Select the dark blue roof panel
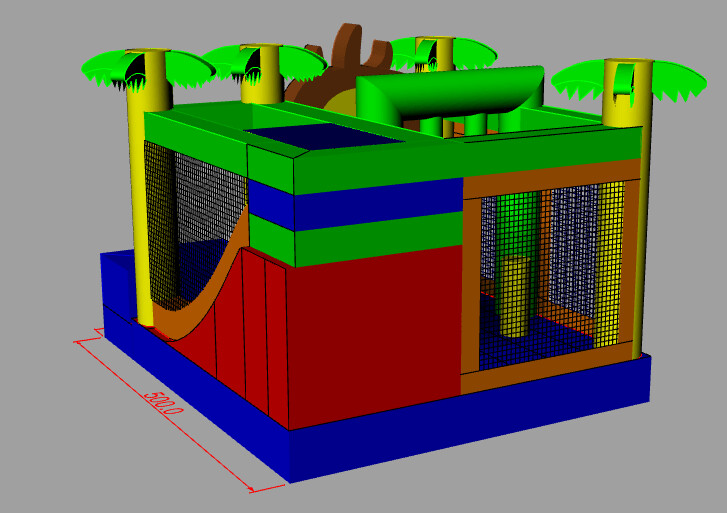This screenshot has height=513, width=727. tap(323, 135)
